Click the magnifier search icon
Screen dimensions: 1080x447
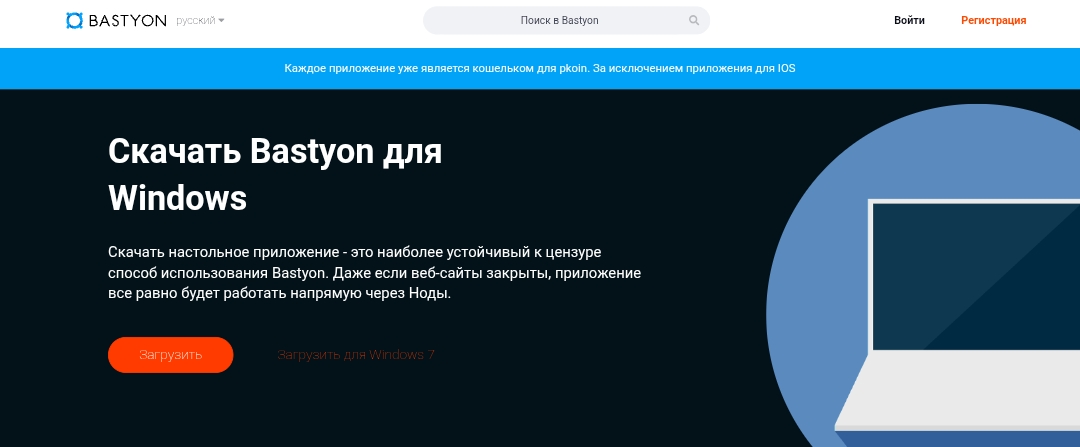tap(694, 20)
